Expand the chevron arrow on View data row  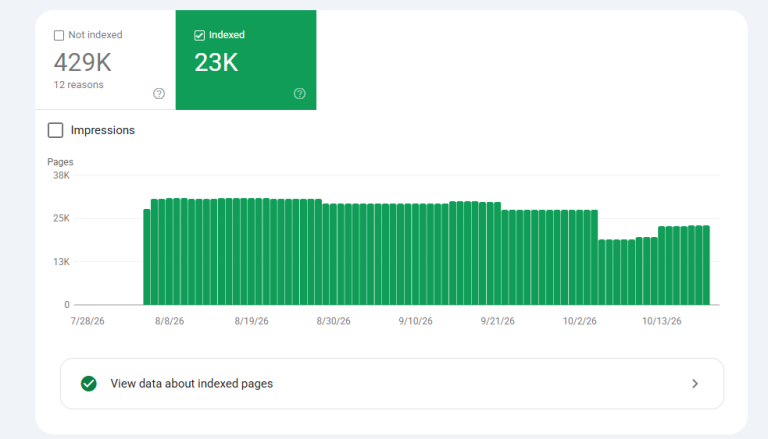tap(695, 384)
